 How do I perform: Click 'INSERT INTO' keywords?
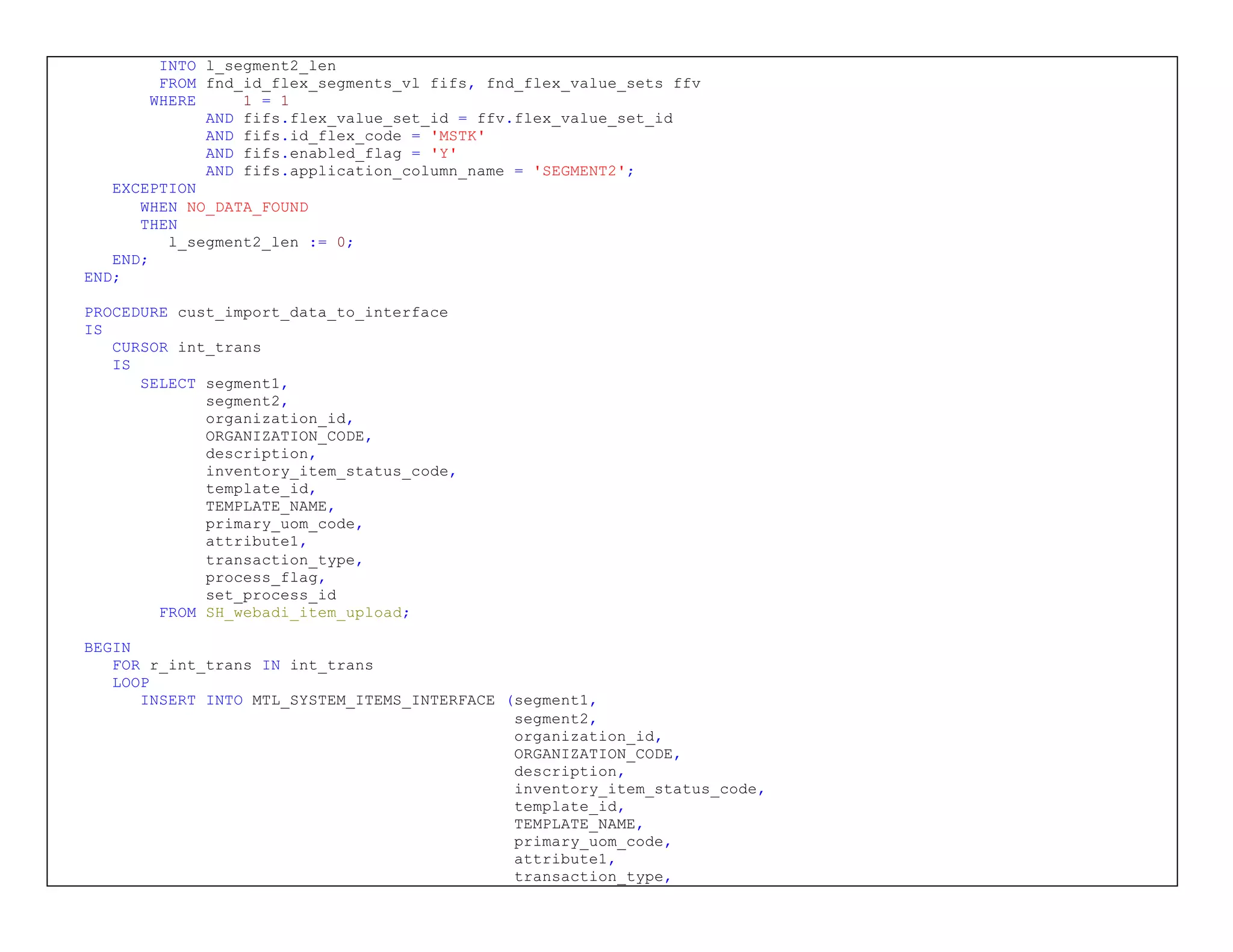[x=191, y=700]
